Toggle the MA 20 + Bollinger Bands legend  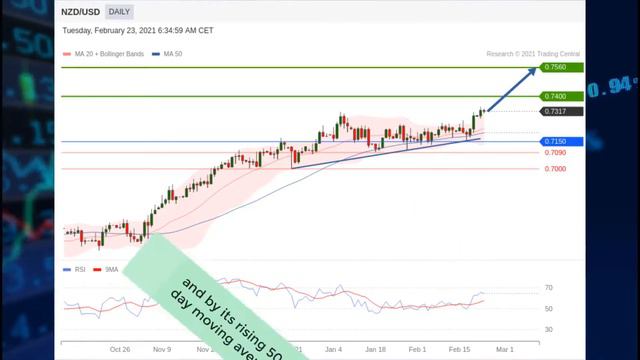[x=104, y=54]
